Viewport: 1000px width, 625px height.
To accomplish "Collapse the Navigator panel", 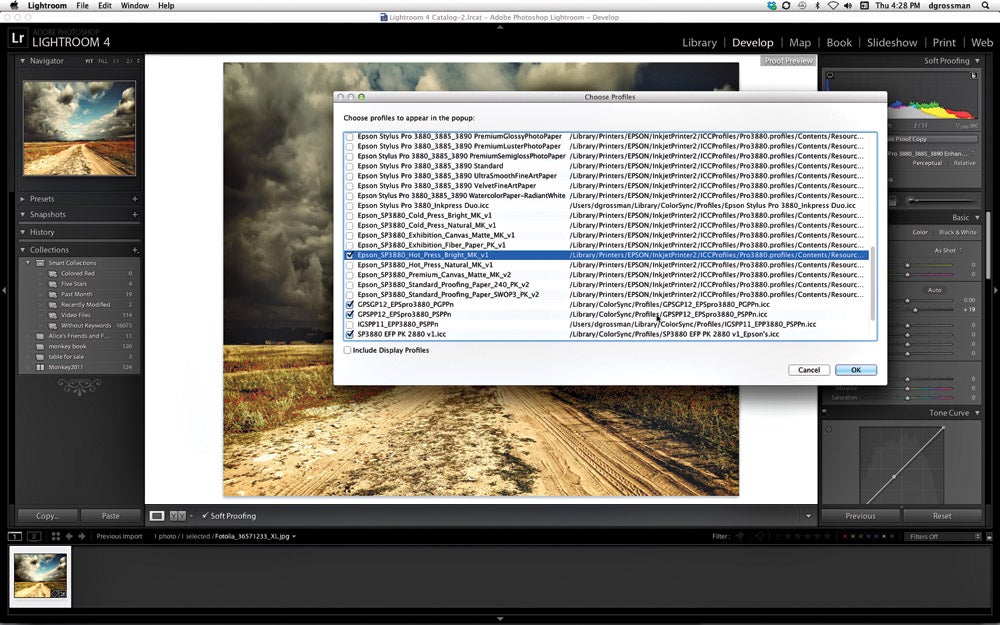I will point(23,61).
